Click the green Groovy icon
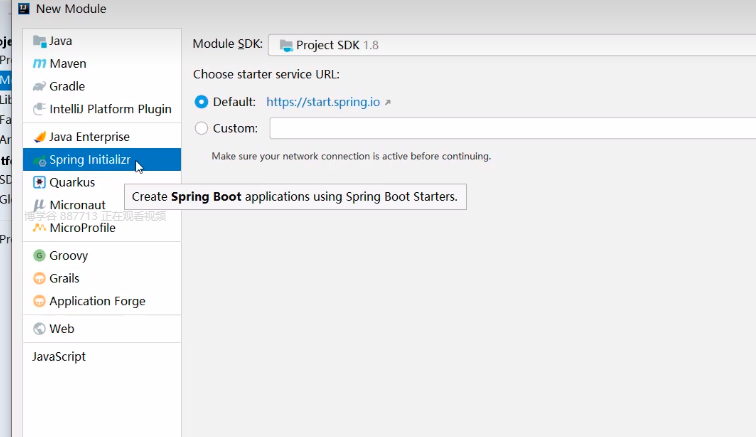The image size is (756, 437). tap(40, 255)
